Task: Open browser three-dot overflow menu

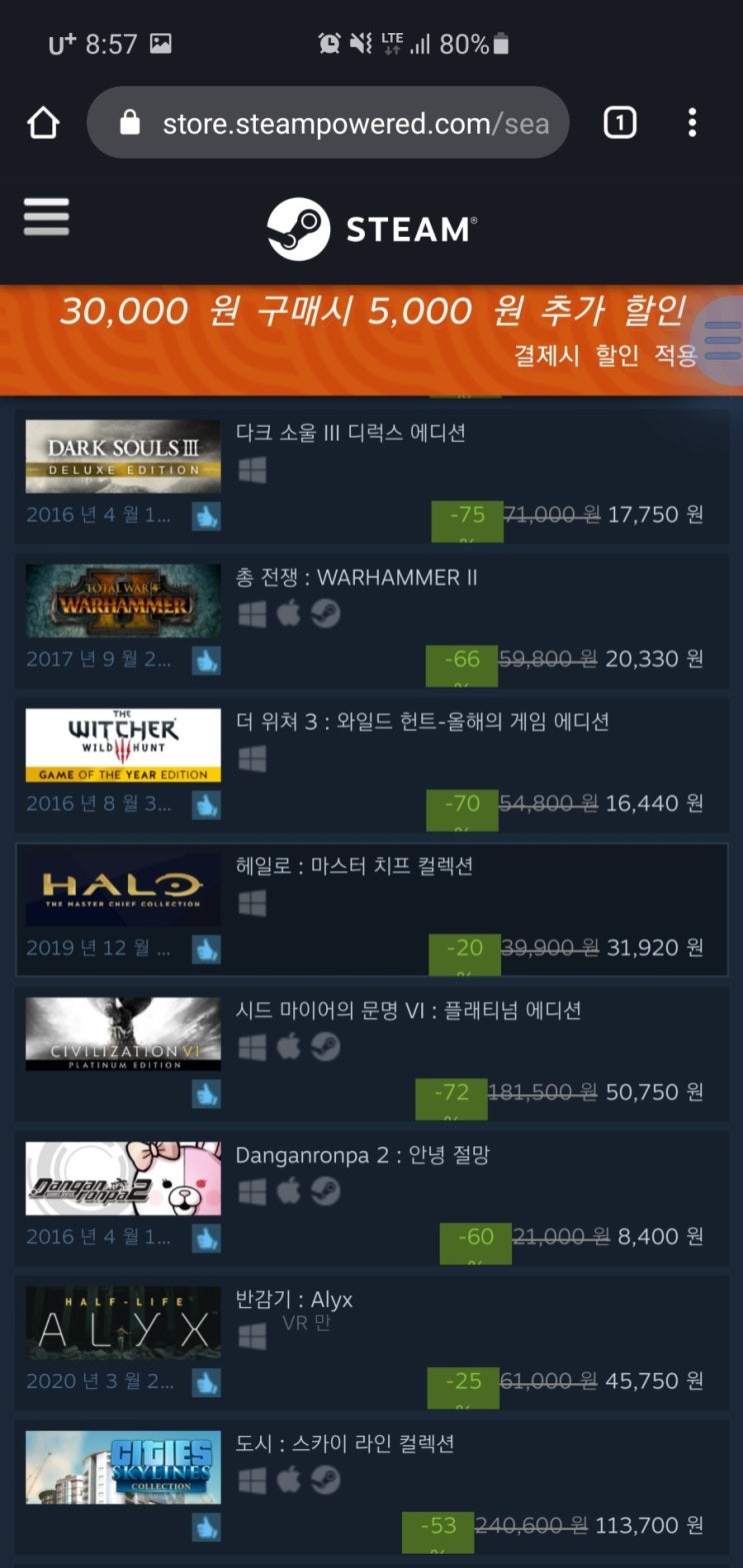Action: [x=692, y=123]
